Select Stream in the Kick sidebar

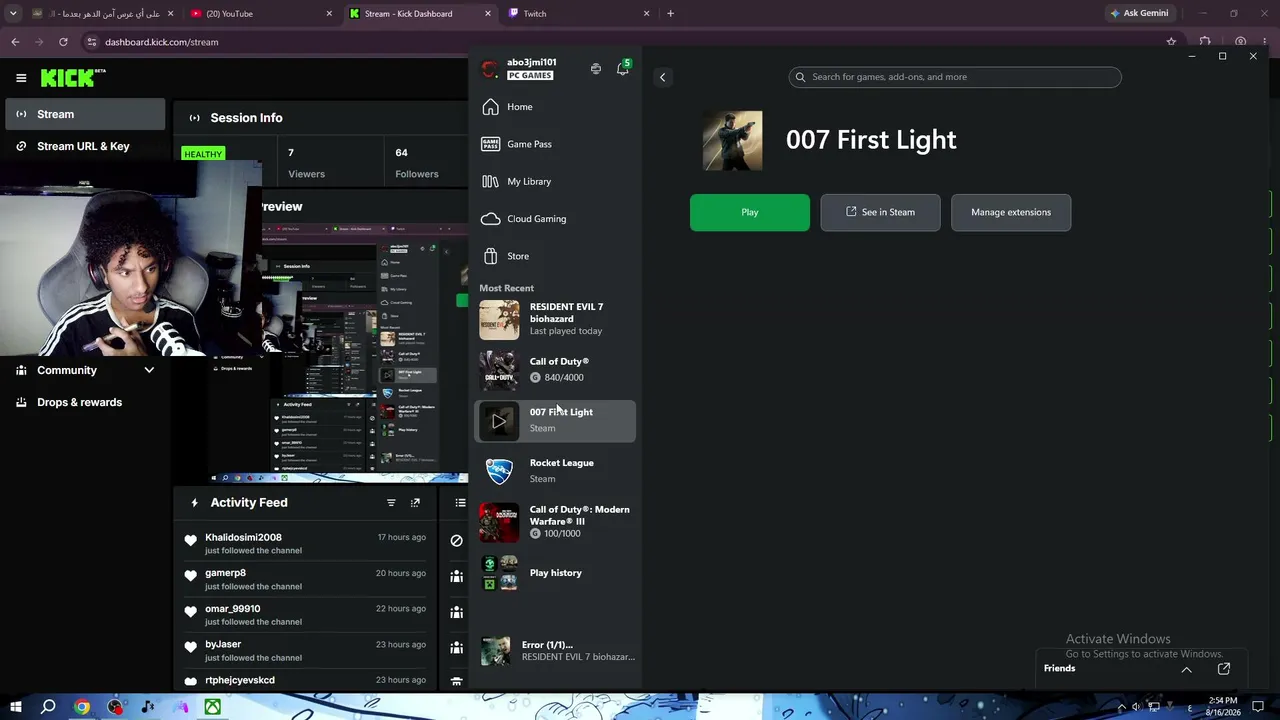pyautogui.click(x=85, y=114)
